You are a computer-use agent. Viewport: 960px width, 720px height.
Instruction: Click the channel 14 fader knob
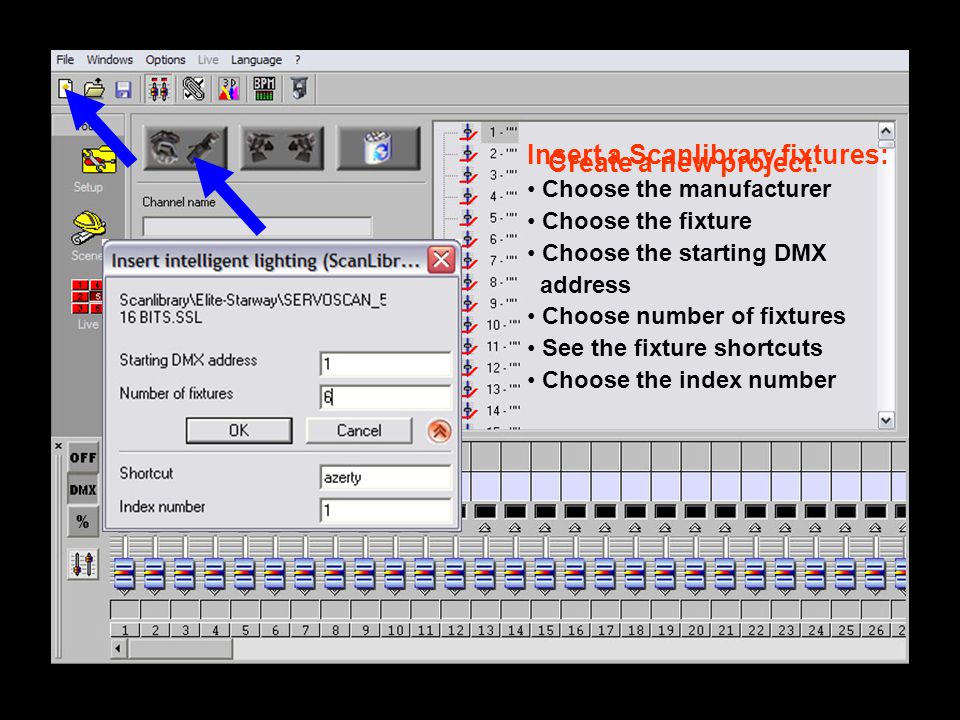tap(515, 574)
